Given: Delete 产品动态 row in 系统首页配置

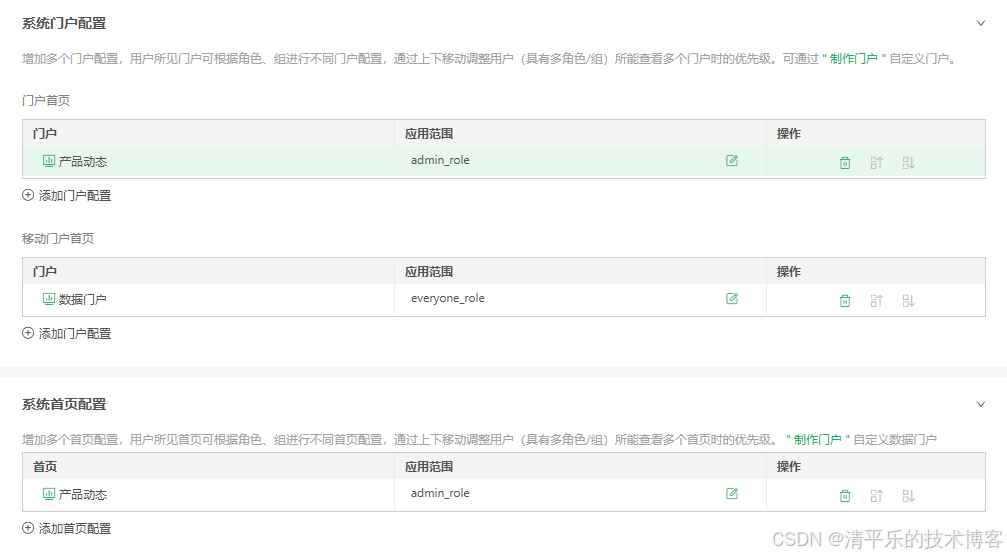Looking at the screenshot, I should [x=845, y=496].
